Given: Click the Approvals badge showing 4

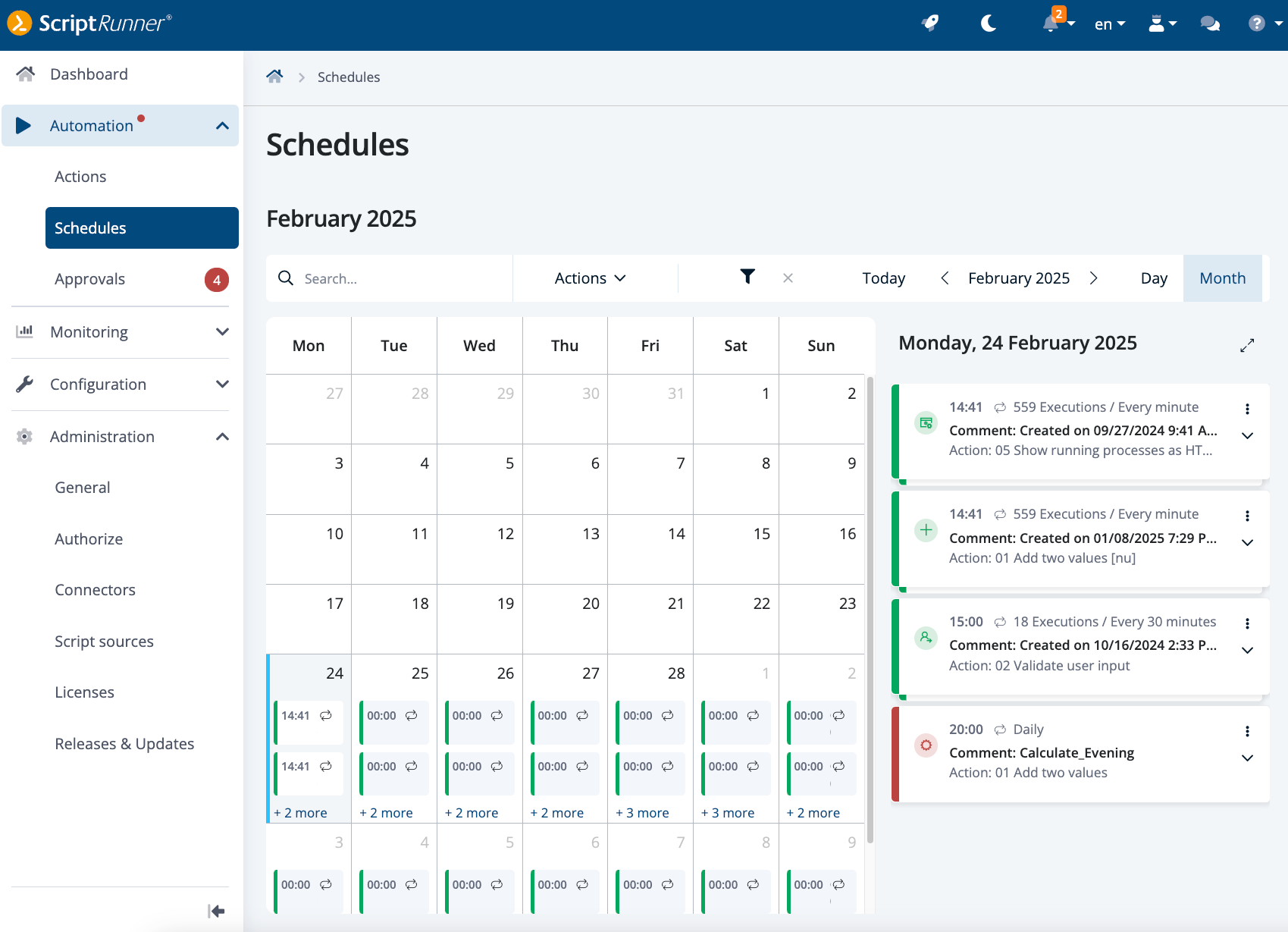Looking at the screenshot, I should coord(217,280).
